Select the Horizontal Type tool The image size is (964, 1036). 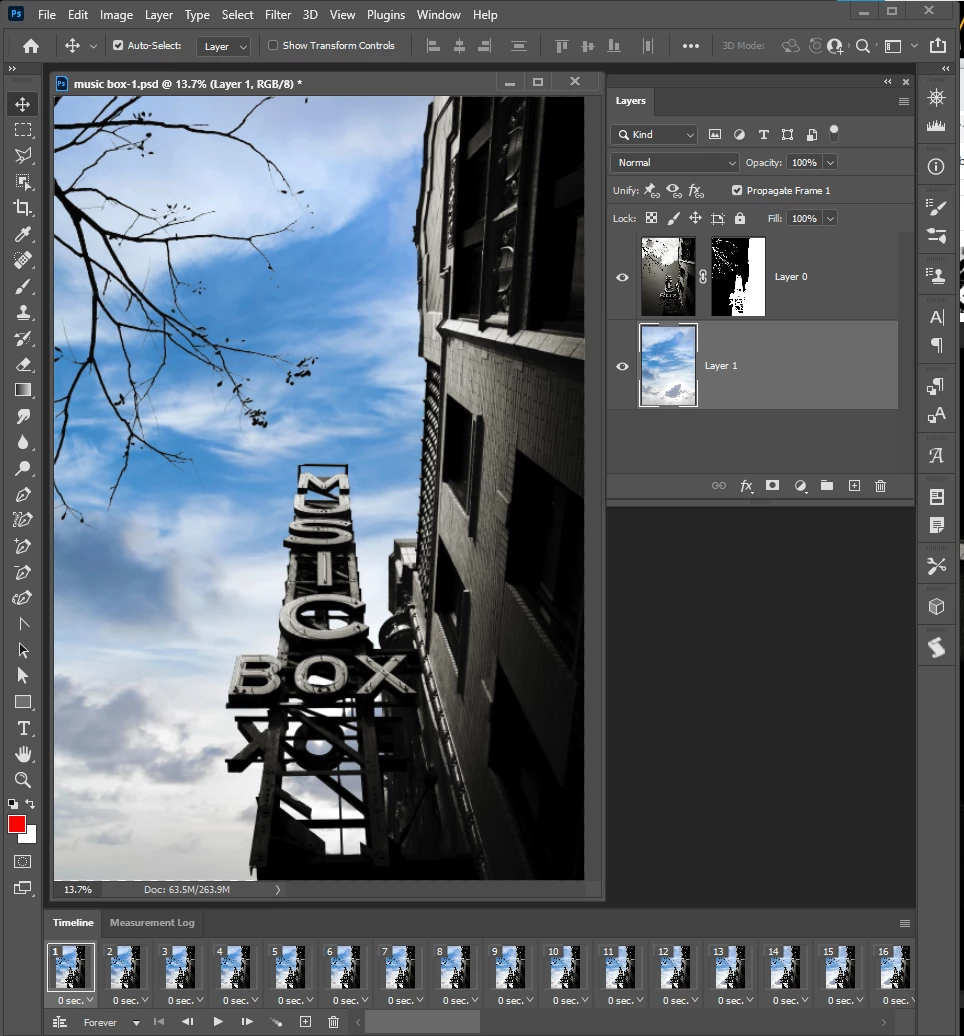[x=22, y=728]
